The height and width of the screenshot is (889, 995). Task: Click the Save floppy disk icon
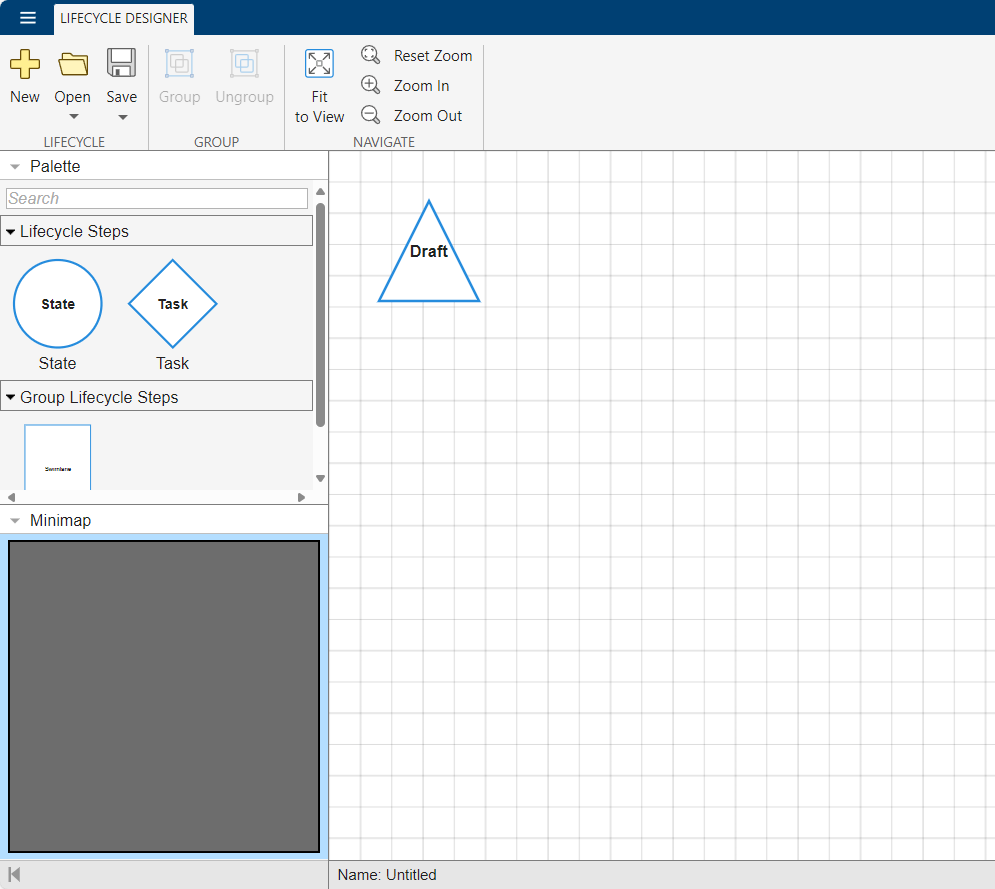pyautogui.click(x=122, y=64)
